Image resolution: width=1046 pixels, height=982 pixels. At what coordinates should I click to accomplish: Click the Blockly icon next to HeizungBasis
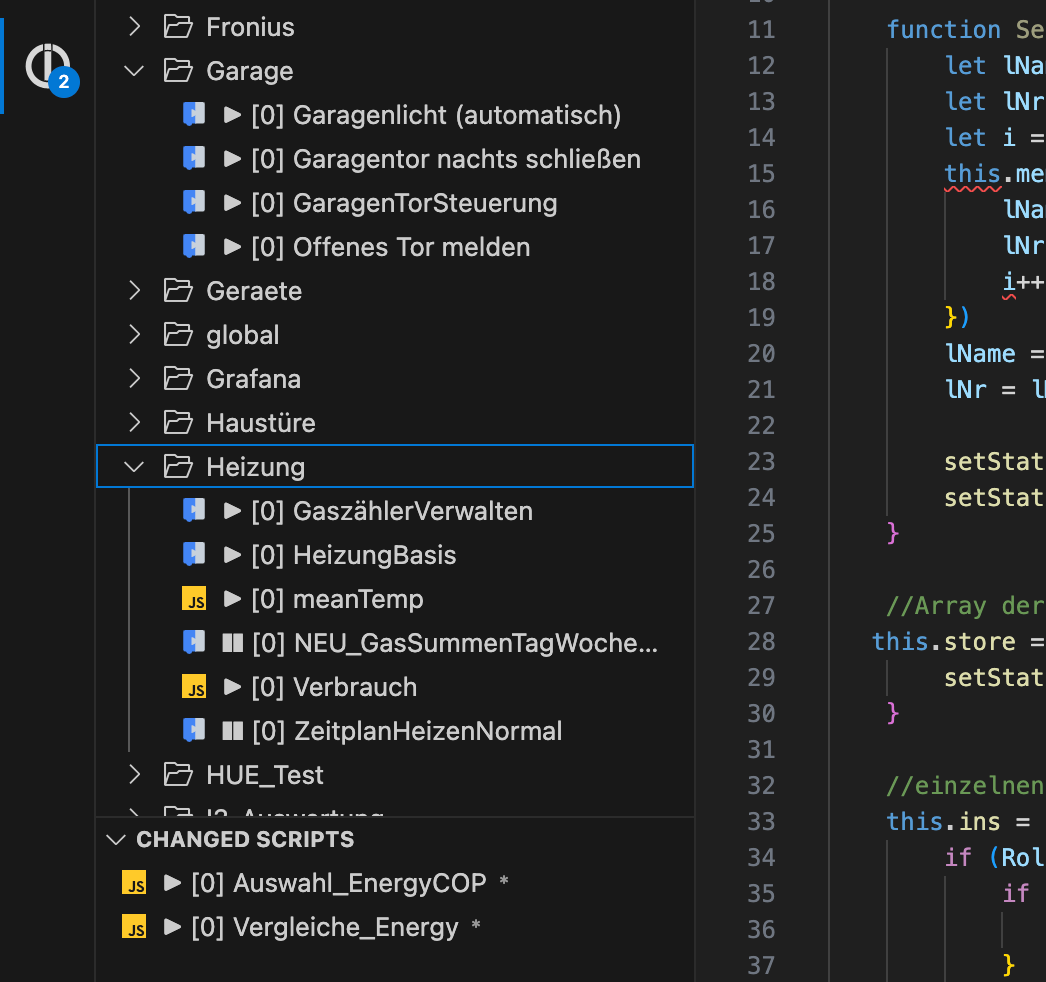(x=194, y=555)
